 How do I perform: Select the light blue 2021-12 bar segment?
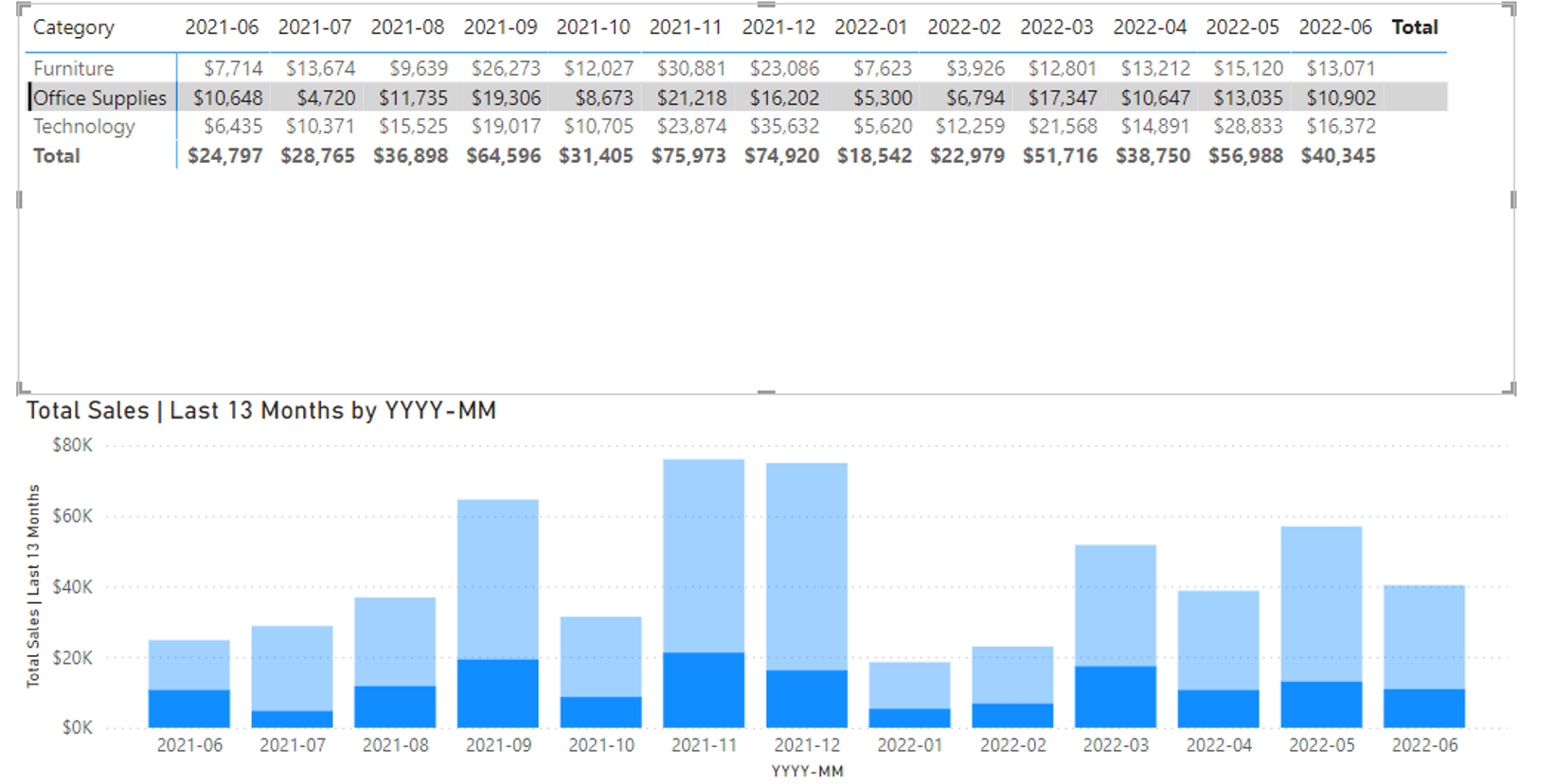(807, 566)
